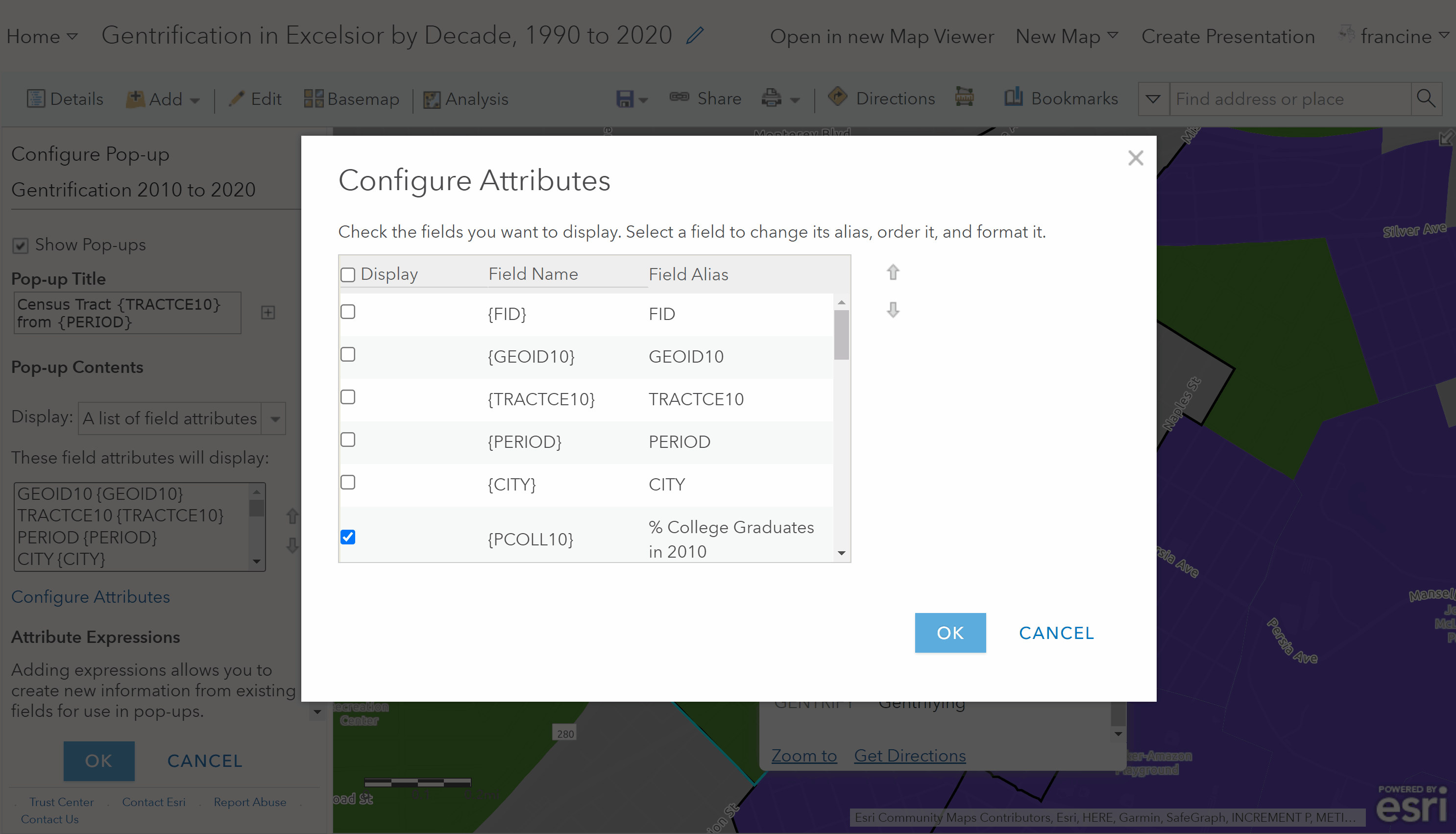Expand the search locator dropdown arrow
Viewport: 1456px width, 834px height.
(x=1153, y=99)
